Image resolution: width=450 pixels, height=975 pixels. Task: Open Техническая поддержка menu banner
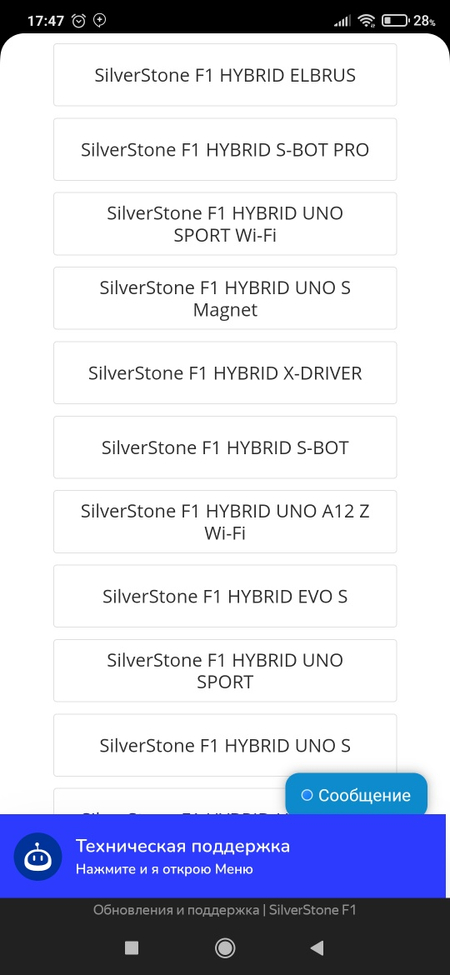tap(223, 856)
